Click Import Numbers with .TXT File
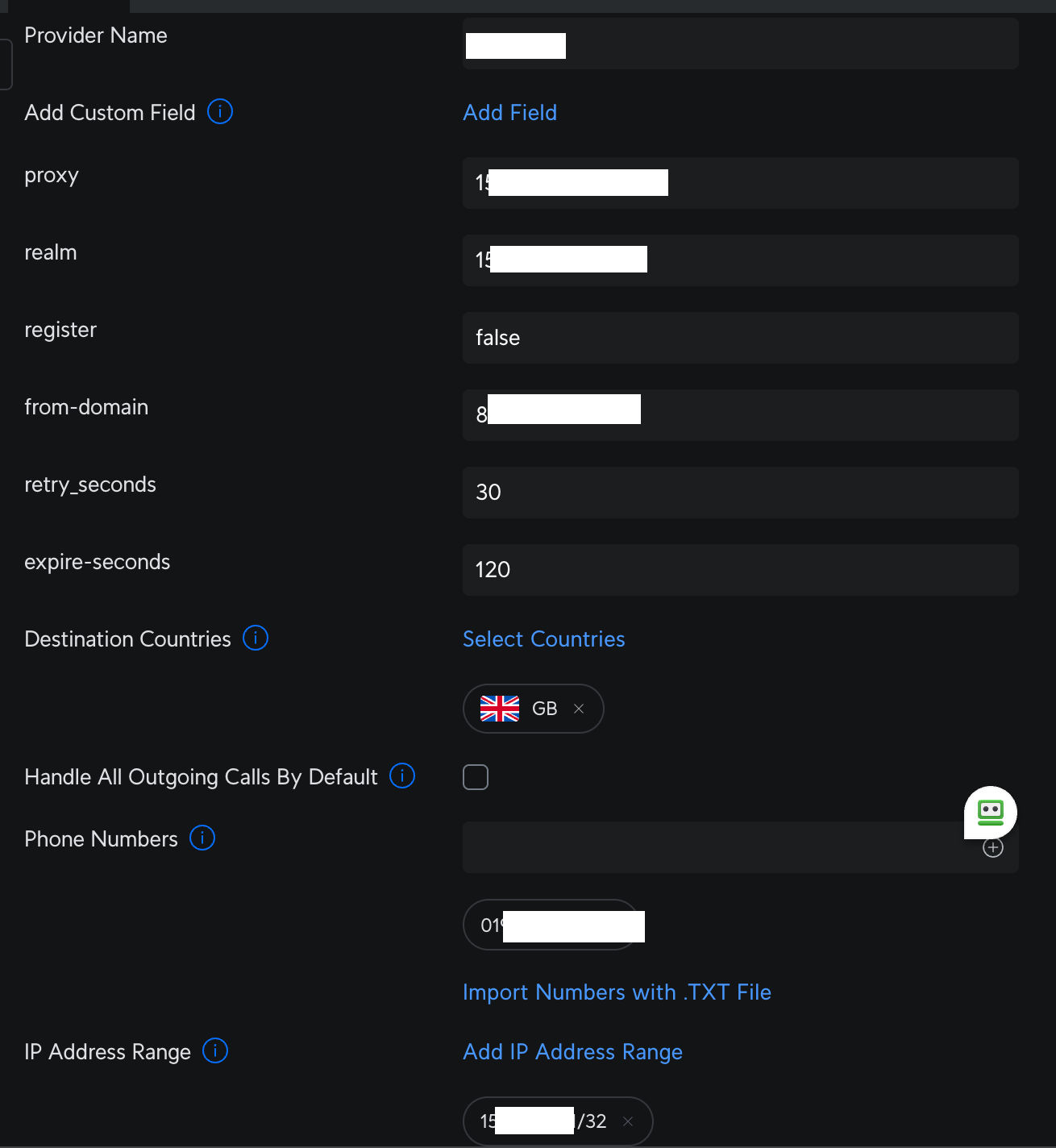Image resolution: width=1056 pixels, height=1148 pixels. click(617, 992)
